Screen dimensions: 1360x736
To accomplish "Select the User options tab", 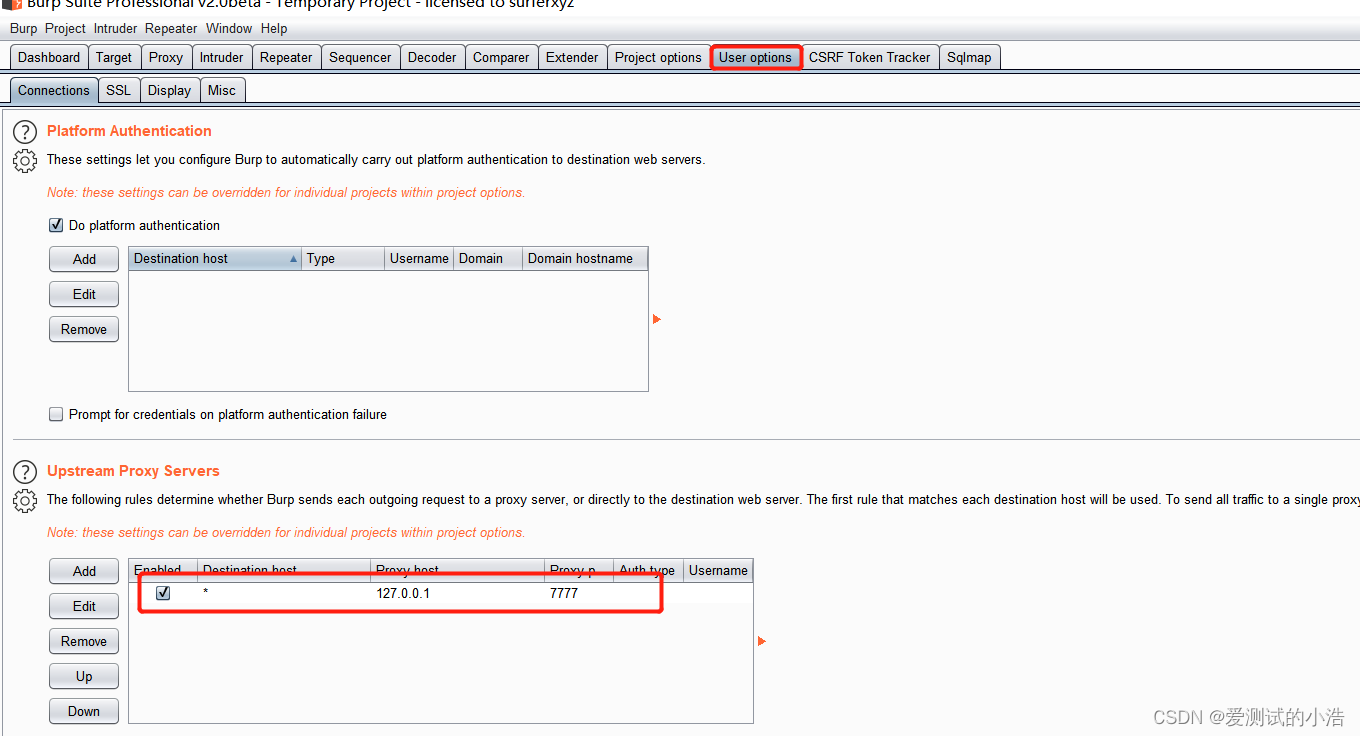I will click(x=755, y=57).
